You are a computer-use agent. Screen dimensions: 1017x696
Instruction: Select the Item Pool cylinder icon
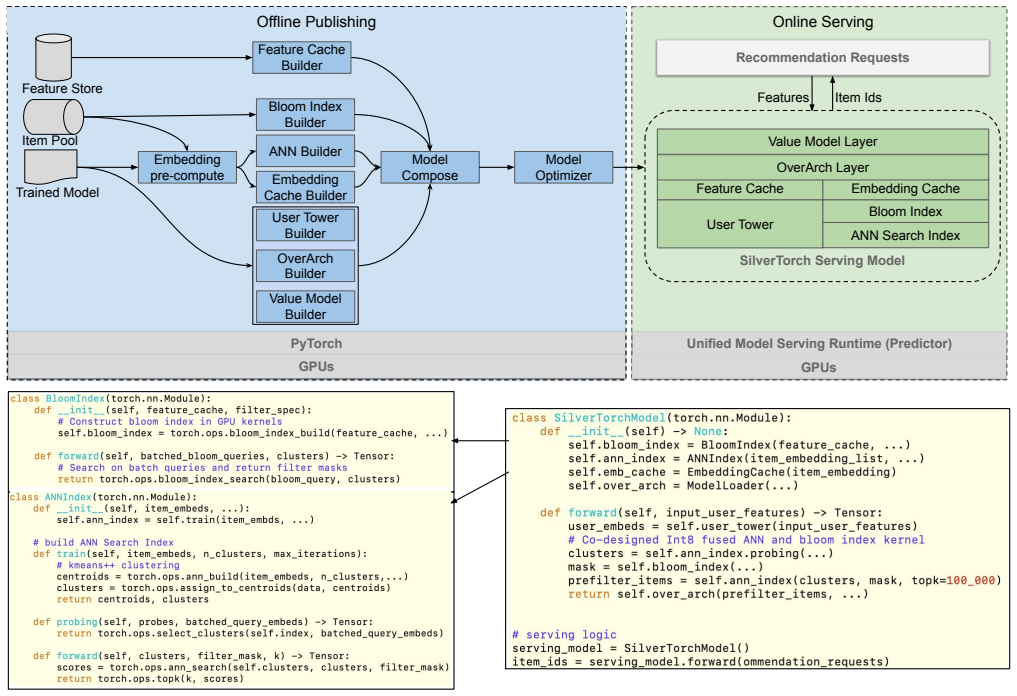[53, 117]
